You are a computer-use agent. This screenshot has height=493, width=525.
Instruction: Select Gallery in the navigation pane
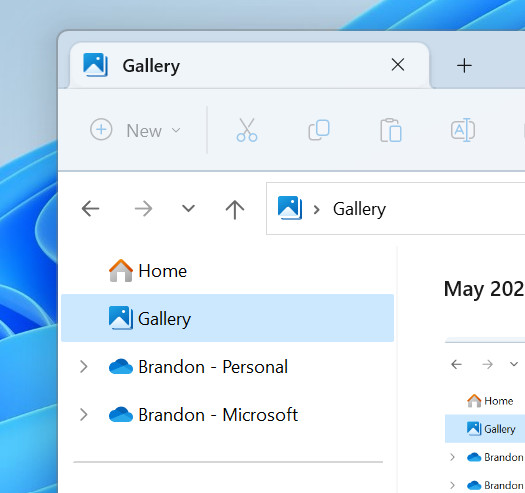[227, 318]
